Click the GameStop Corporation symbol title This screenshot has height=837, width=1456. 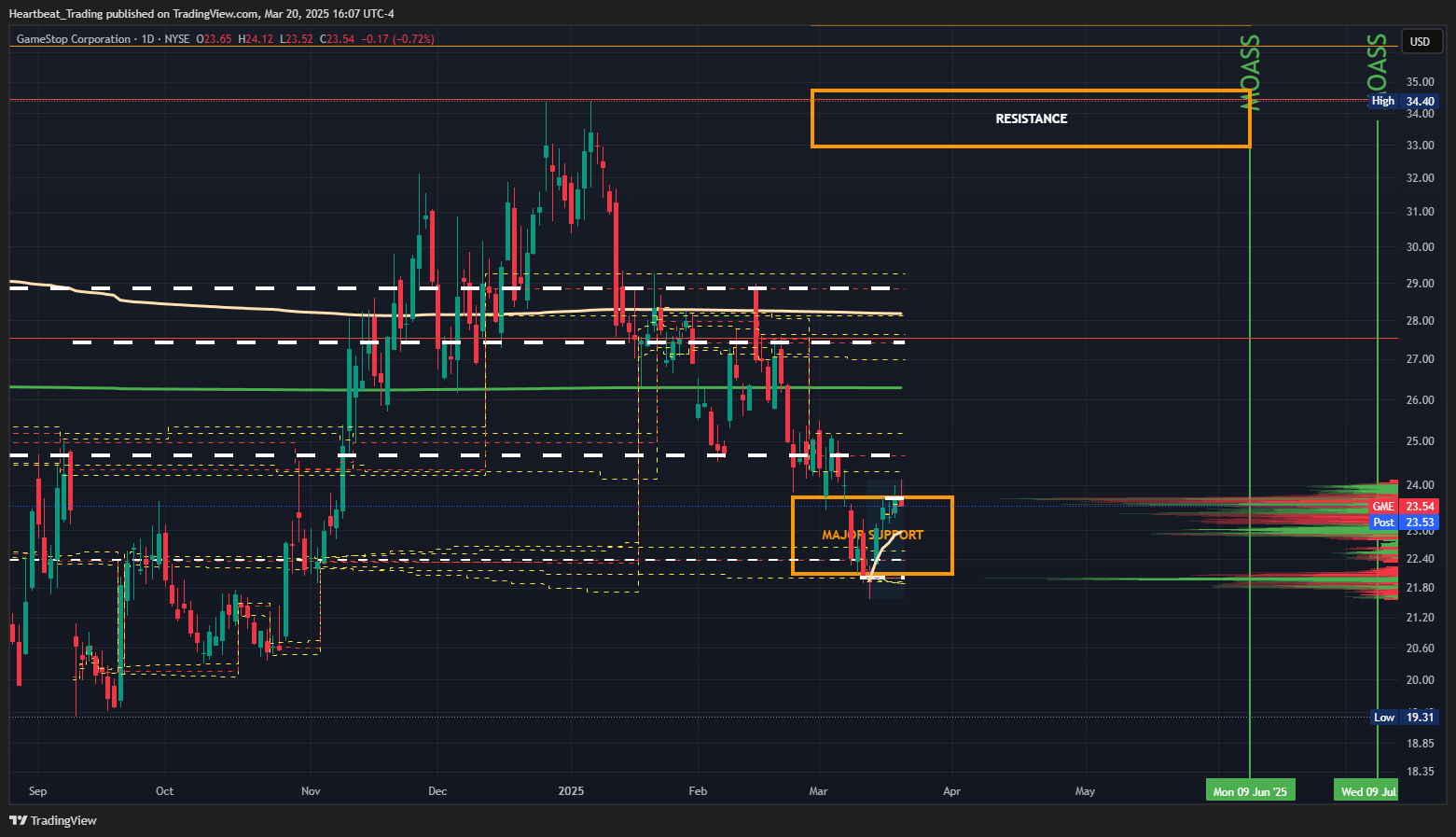74,39
